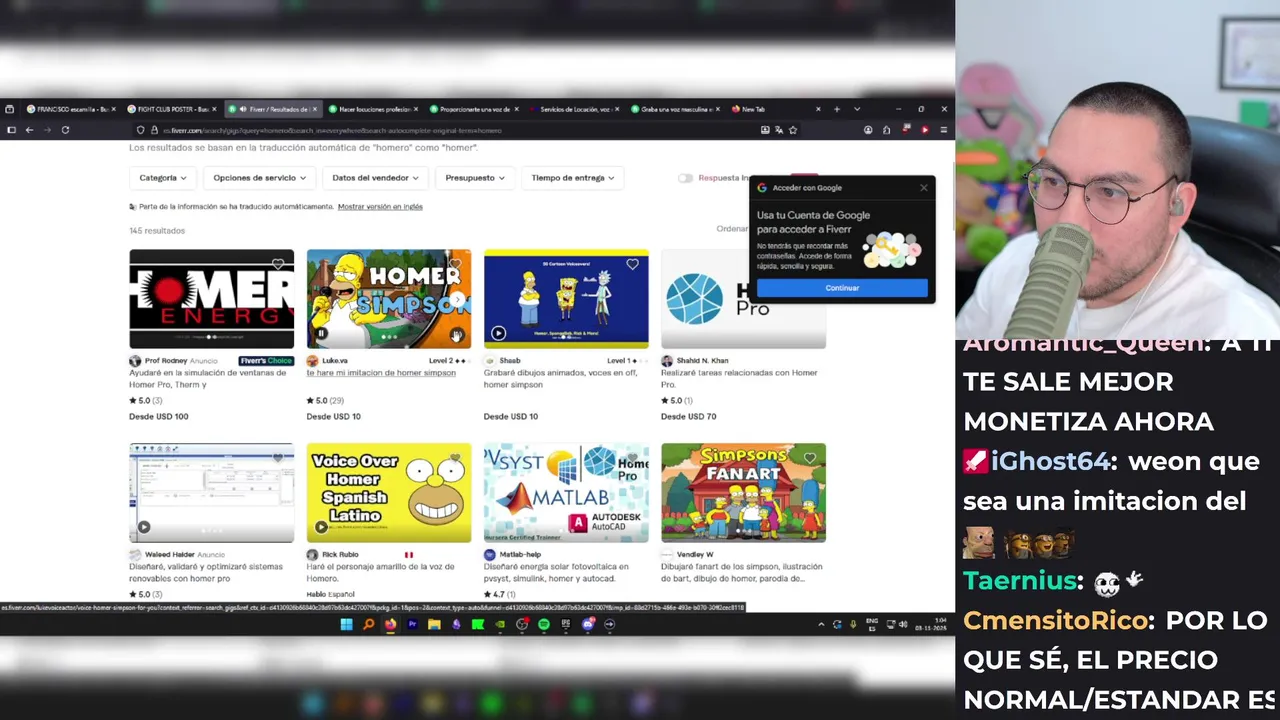Open Windows taskbar search icon
The width and height of the screenshot is (1280, 720).
[368, 624]
